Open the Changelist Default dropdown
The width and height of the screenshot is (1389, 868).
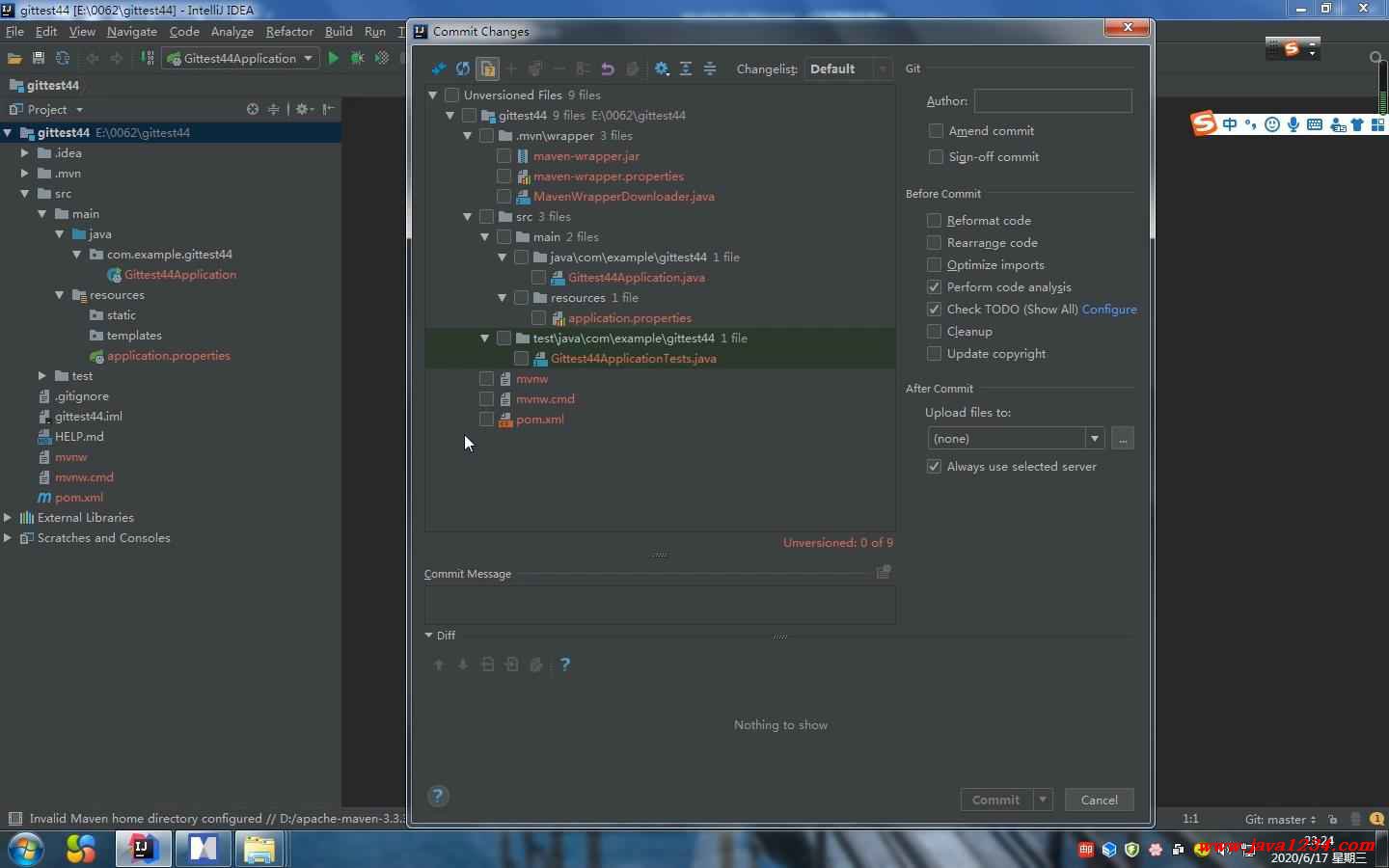click(x=848, y=68)
